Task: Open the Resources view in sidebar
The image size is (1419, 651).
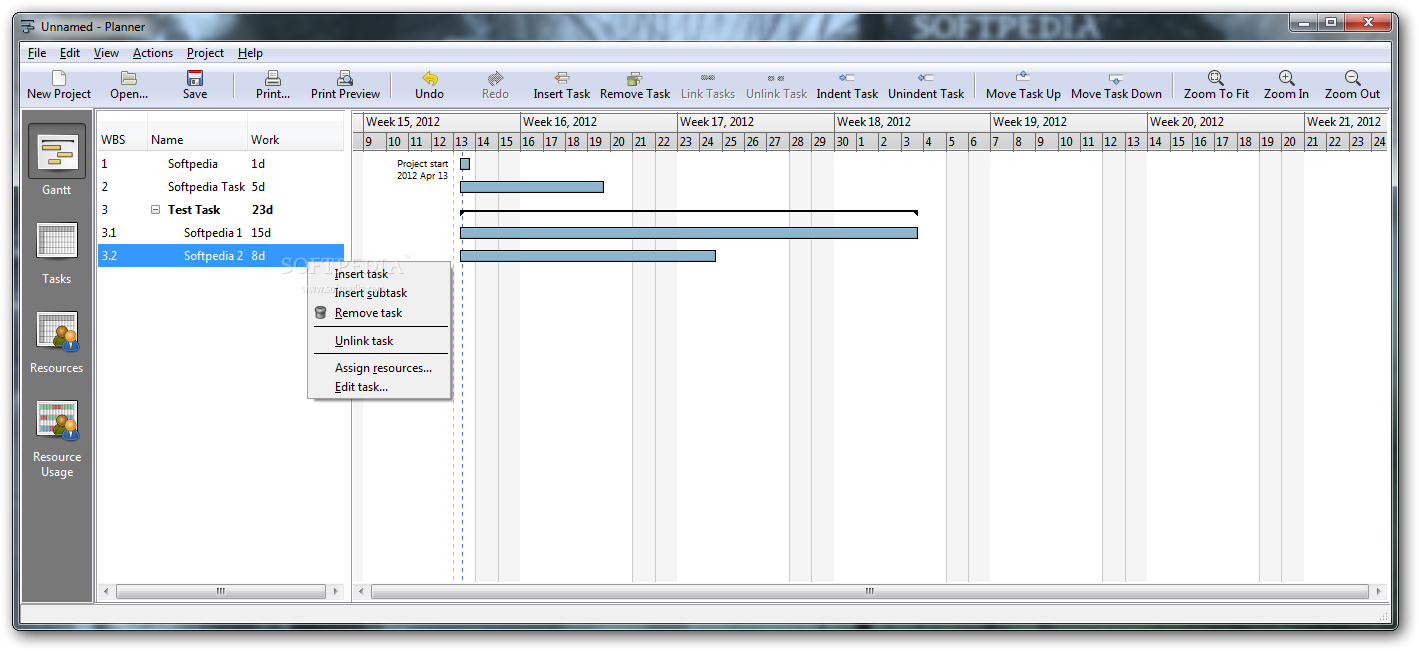Action: pos(57,330)
